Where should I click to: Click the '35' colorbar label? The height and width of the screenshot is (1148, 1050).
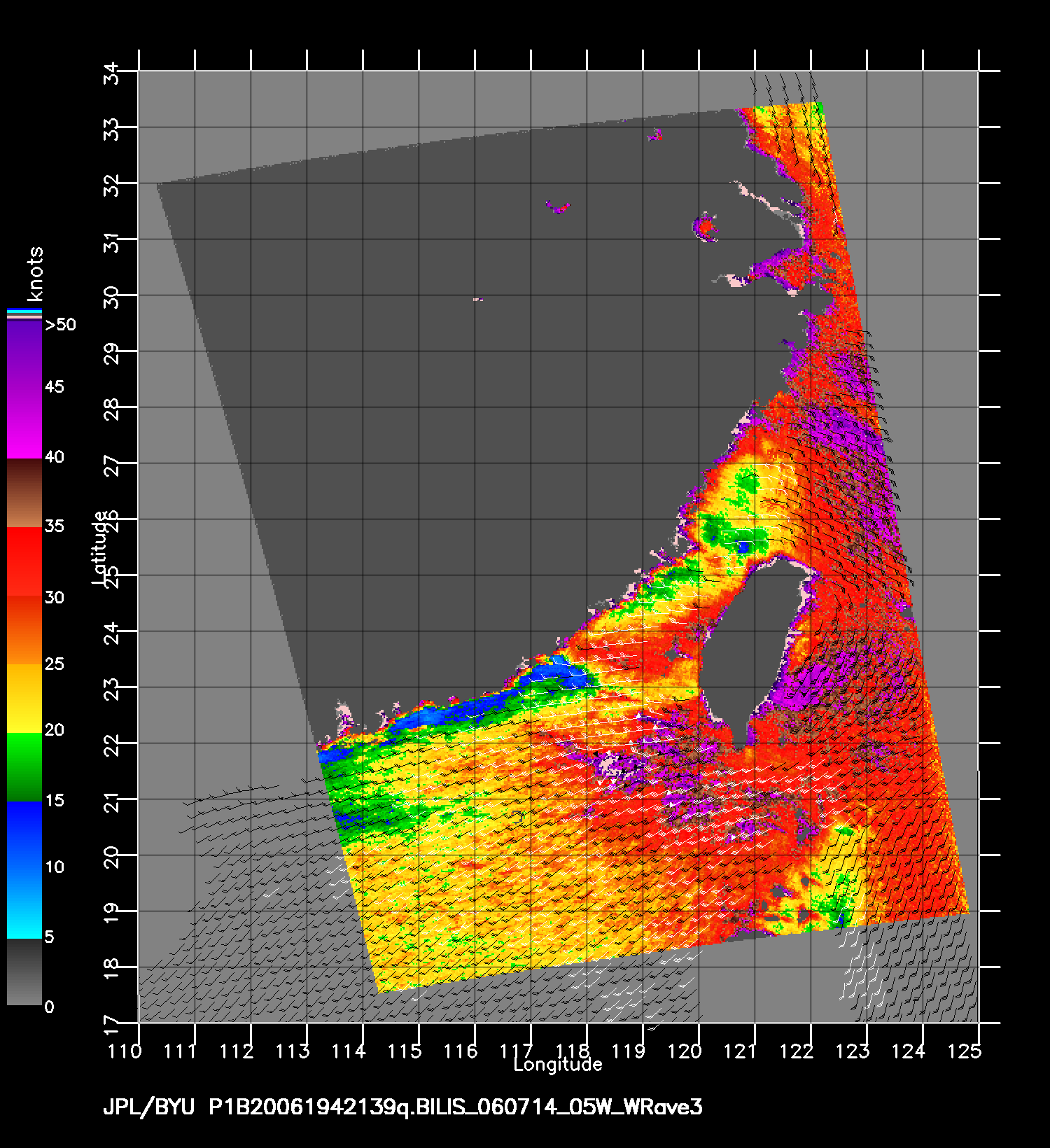click(55, 526)
